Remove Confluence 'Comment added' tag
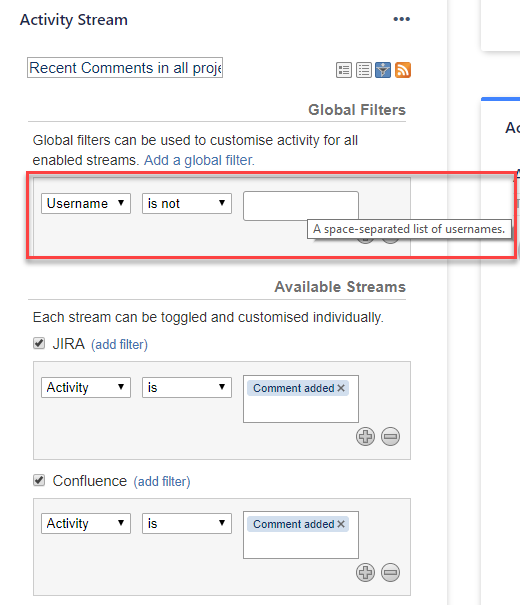 coord(341,524)
